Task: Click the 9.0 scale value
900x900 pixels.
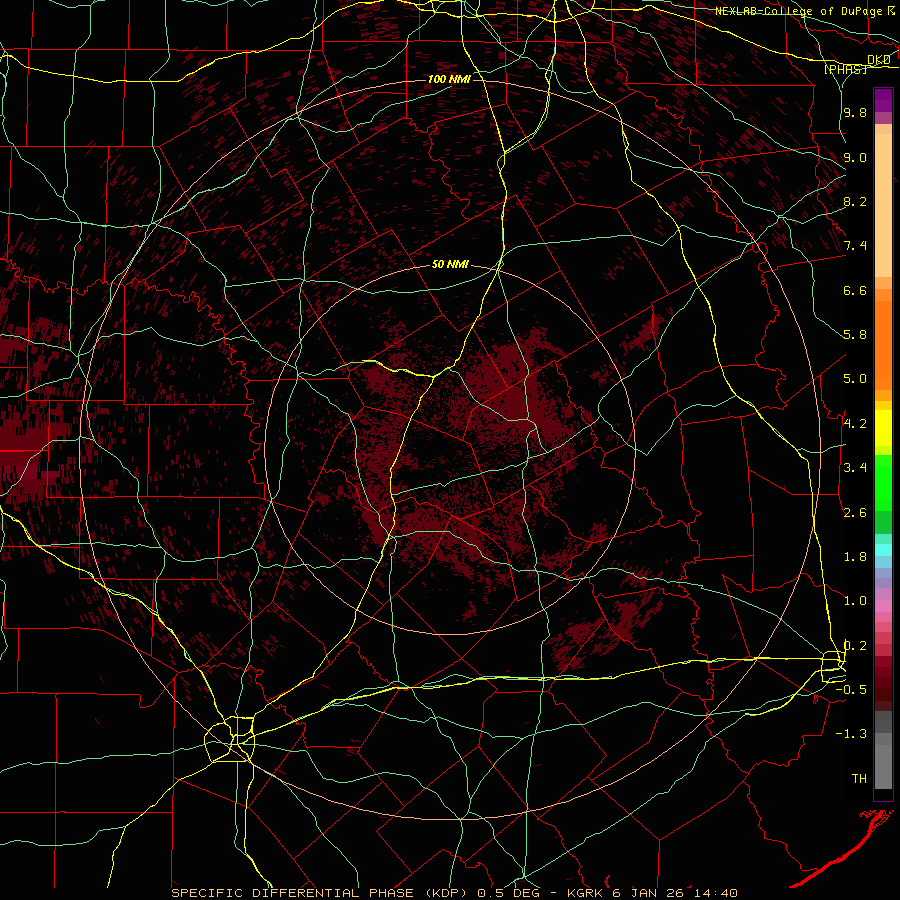Action: tap(855, 157)
